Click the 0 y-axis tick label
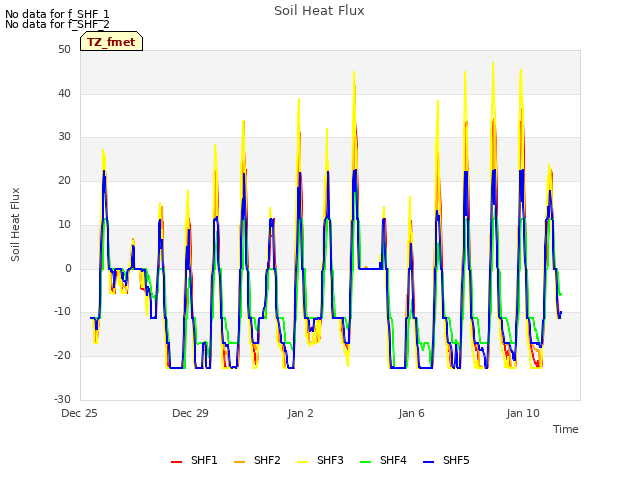Viewport: 640px width, 480px height. [x=68, y=269]
